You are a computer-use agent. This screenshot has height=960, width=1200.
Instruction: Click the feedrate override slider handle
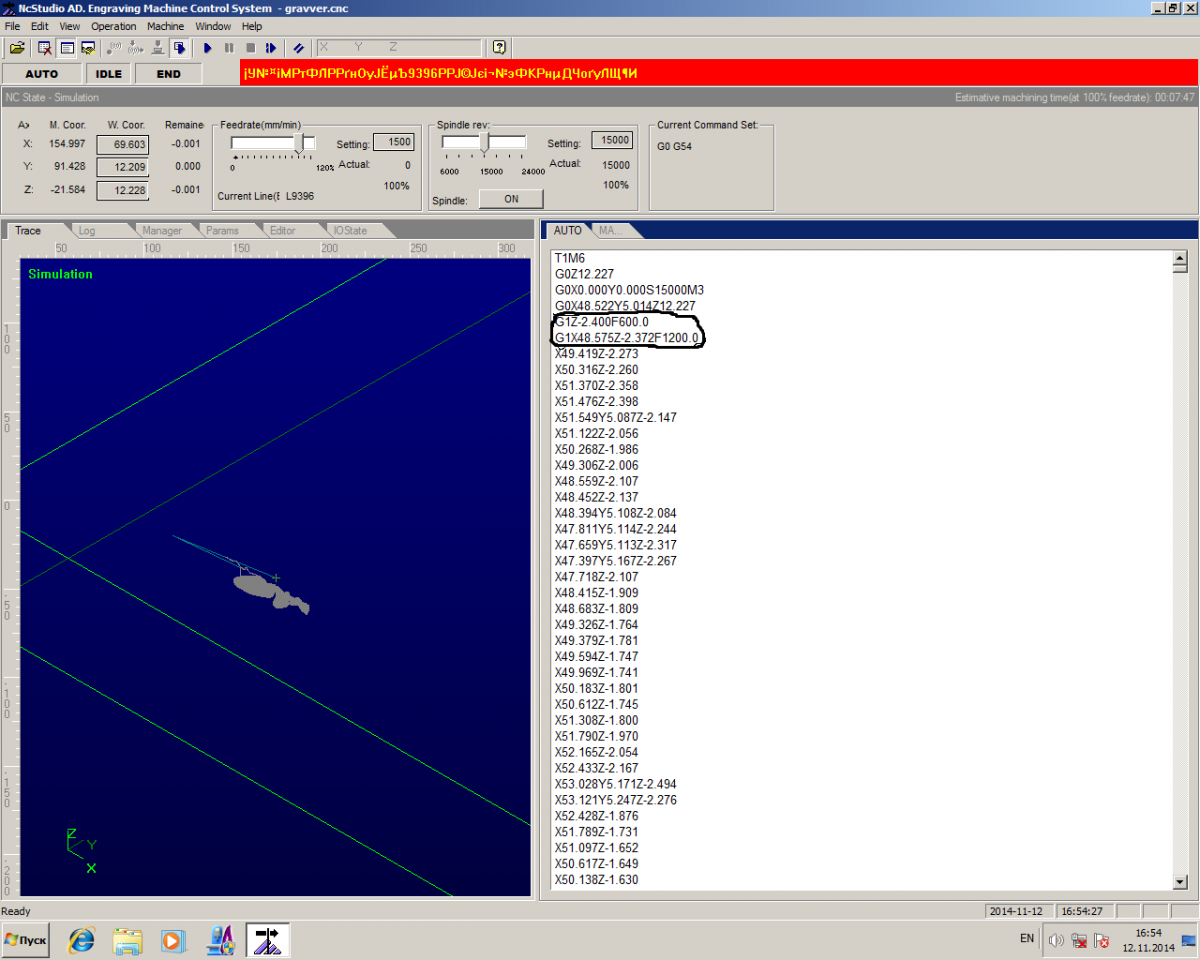point(298,144)
